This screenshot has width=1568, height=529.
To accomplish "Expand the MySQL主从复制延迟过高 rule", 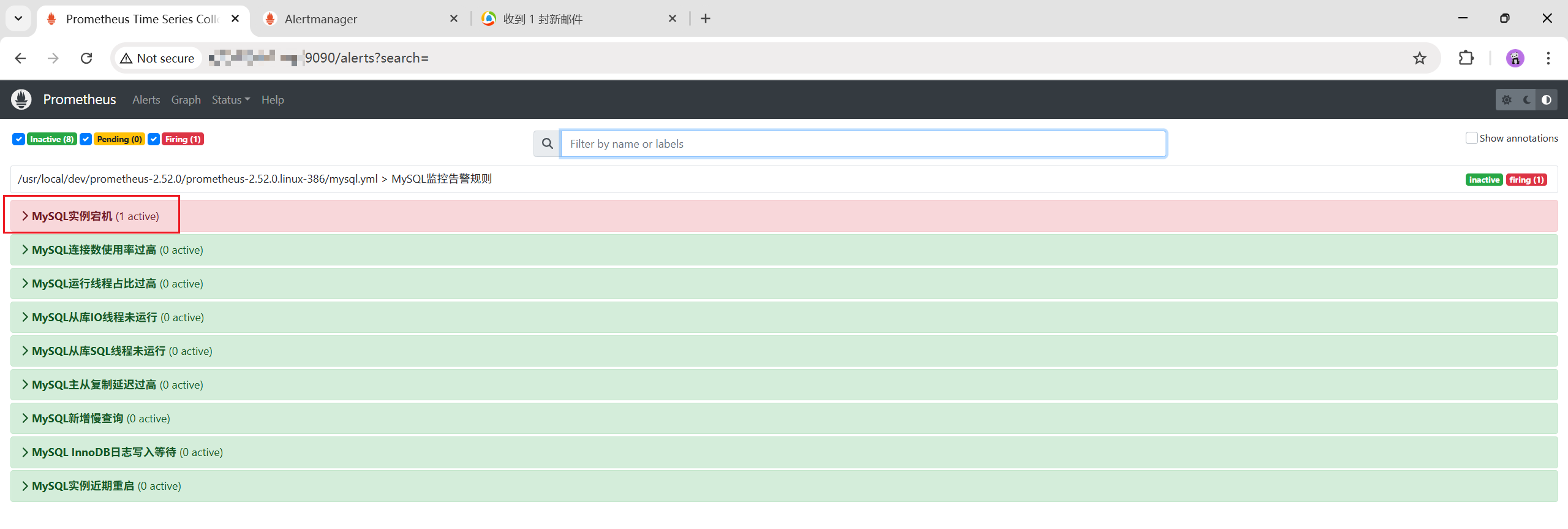I will click(x=784, y=384).
